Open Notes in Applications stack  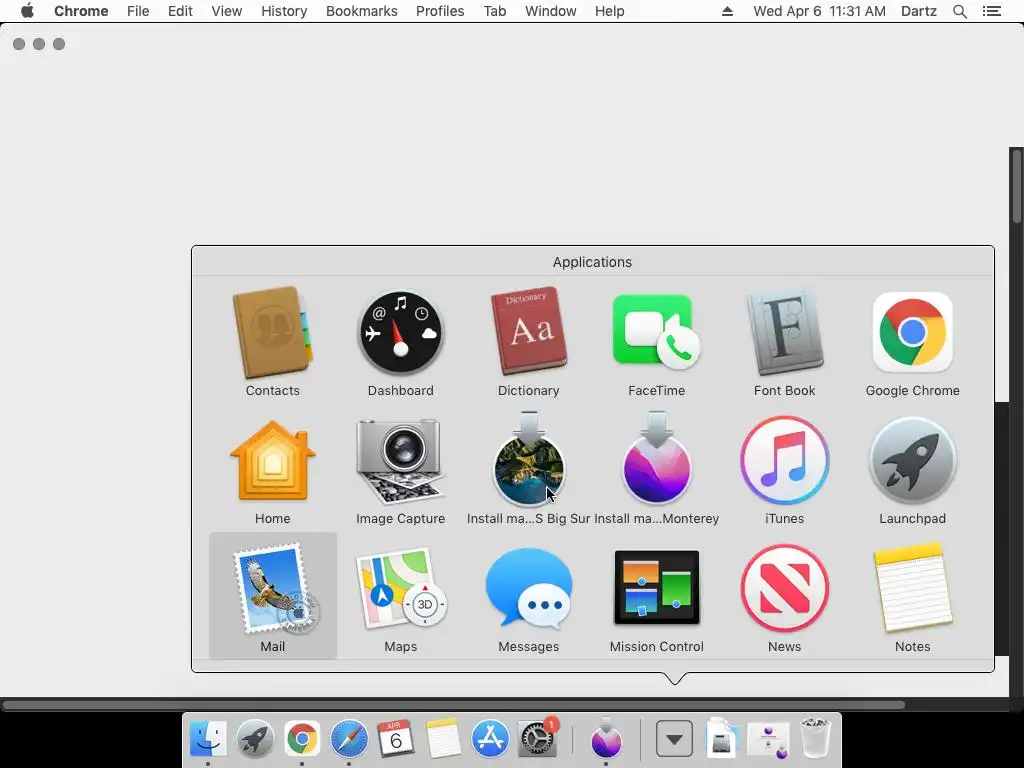912,588
